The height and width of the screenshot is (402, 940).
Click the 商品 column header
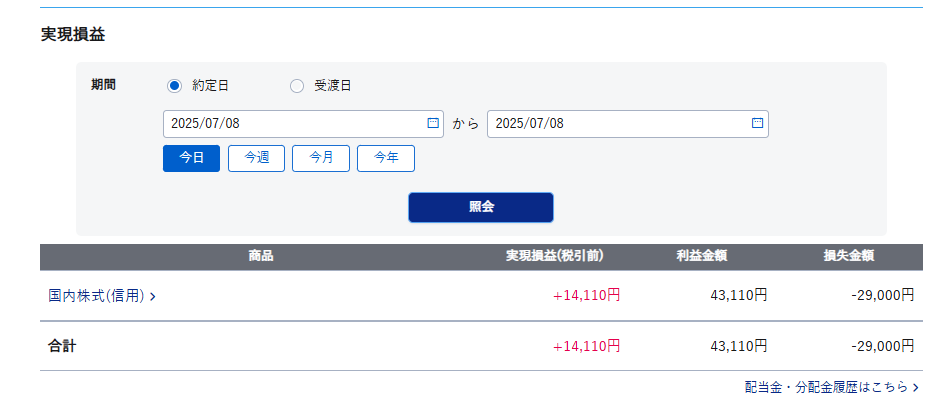[261, 256]
